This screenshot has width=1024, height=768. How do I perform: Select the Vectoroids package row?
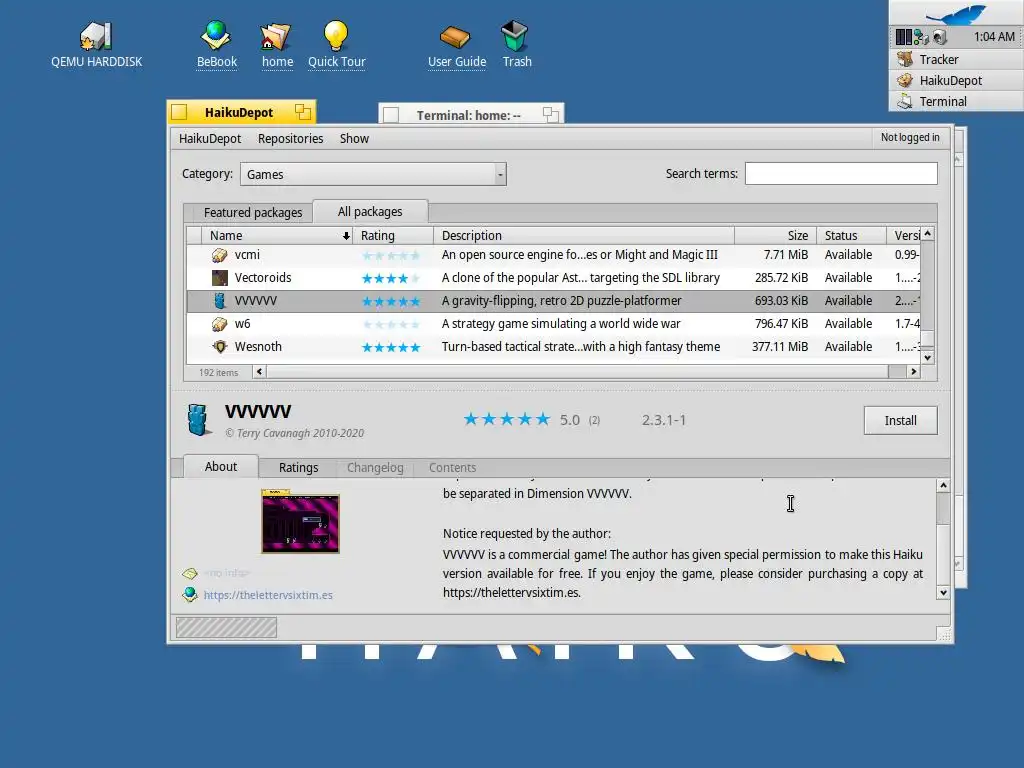pos(553,278)
